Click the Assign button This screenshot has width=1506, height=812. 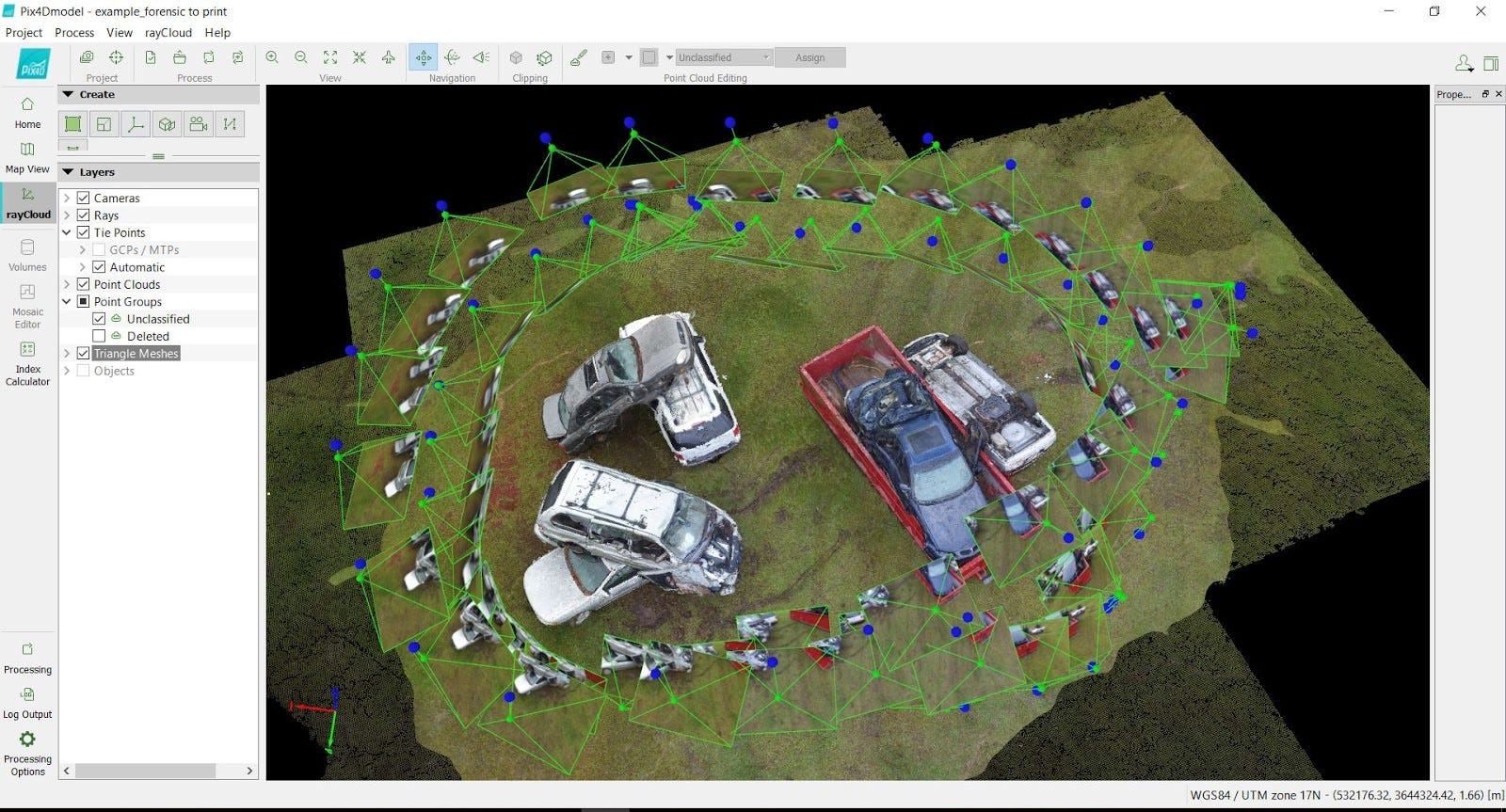[810, 57]
